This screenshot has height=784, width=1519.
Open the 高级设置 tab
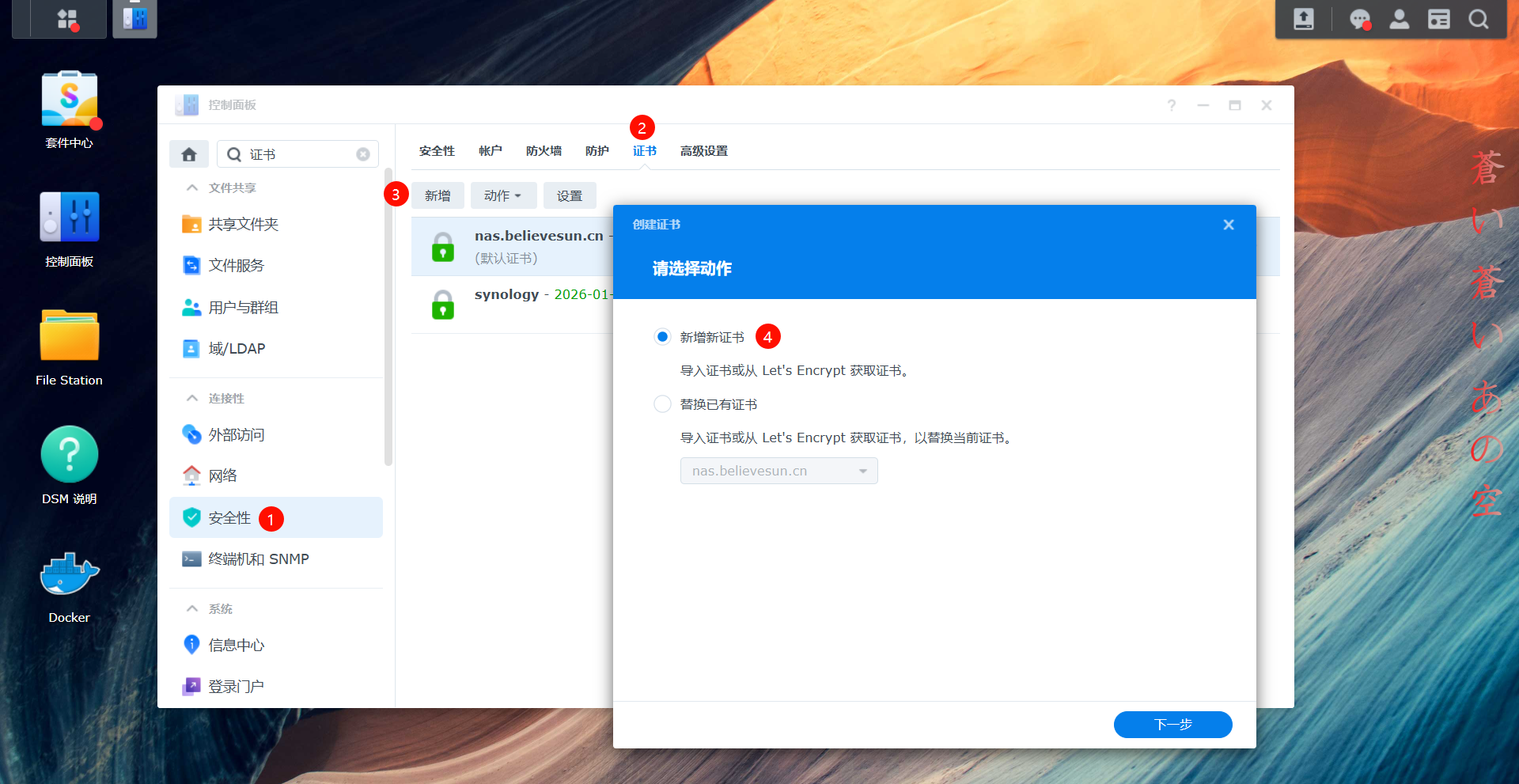pyautogui.click(x=703, y=150)
